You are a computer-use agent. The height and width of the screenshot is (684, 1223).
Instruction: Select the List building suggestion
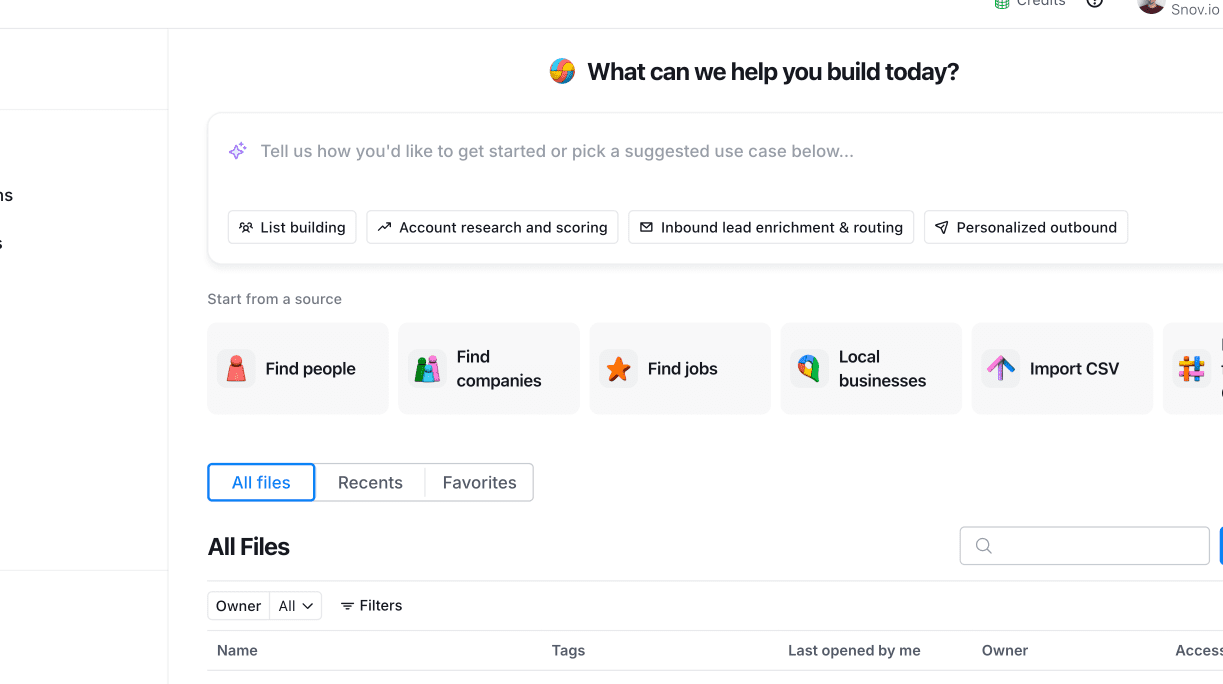[292, 227]
